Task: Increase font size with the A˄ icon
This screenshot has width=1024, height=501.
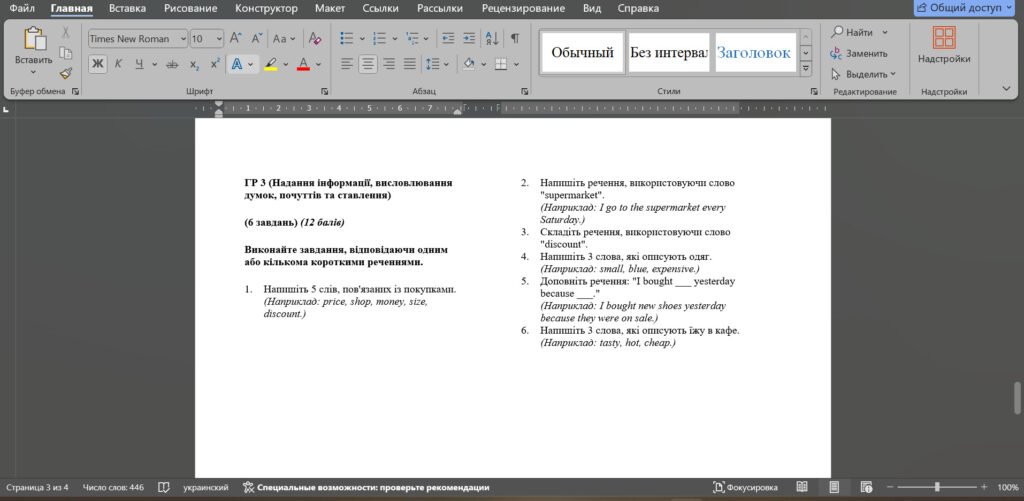Action: tap(236, 39)
